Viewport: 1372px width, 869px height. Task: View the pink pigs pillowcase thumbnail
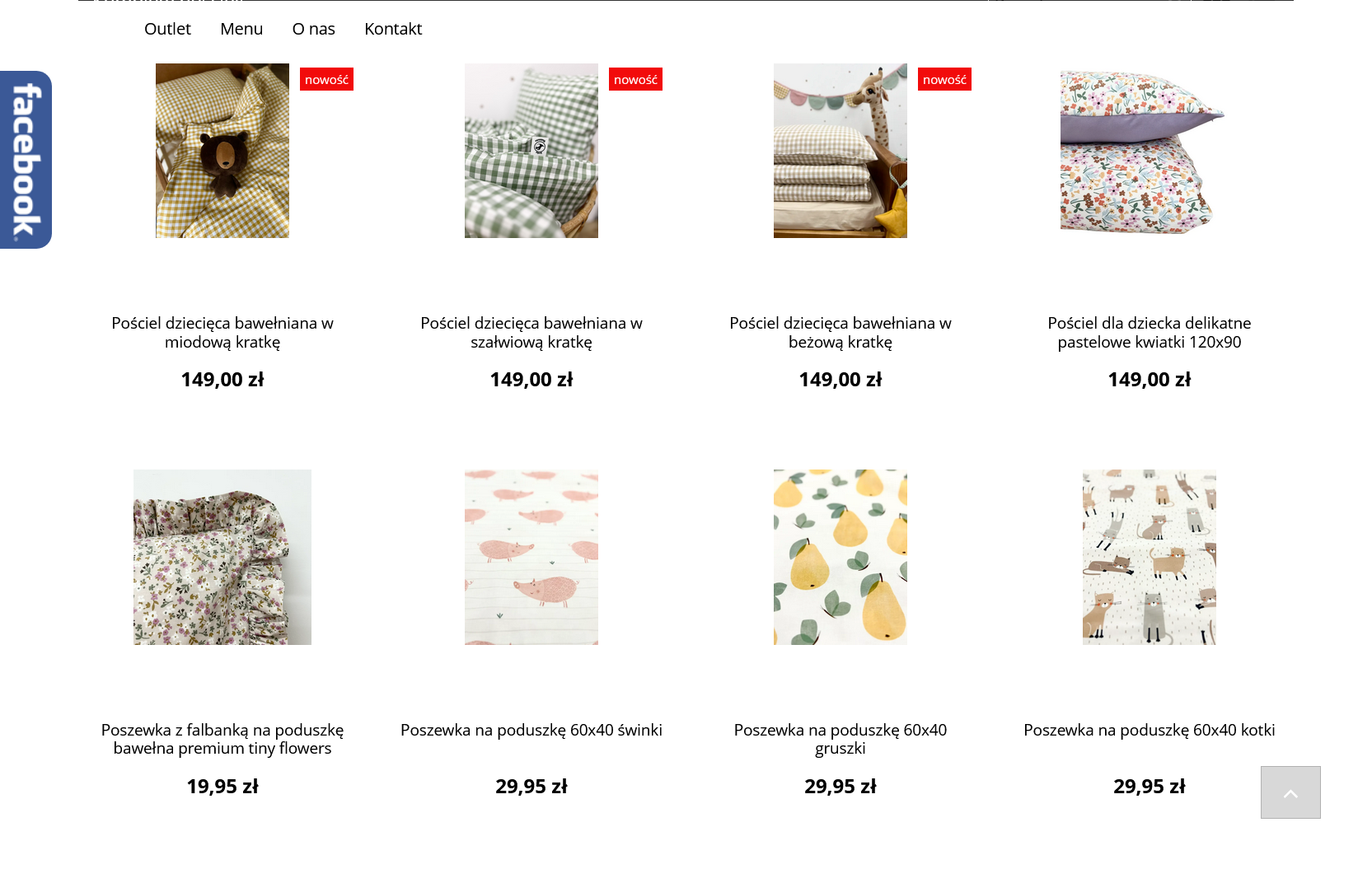[531, 557]
